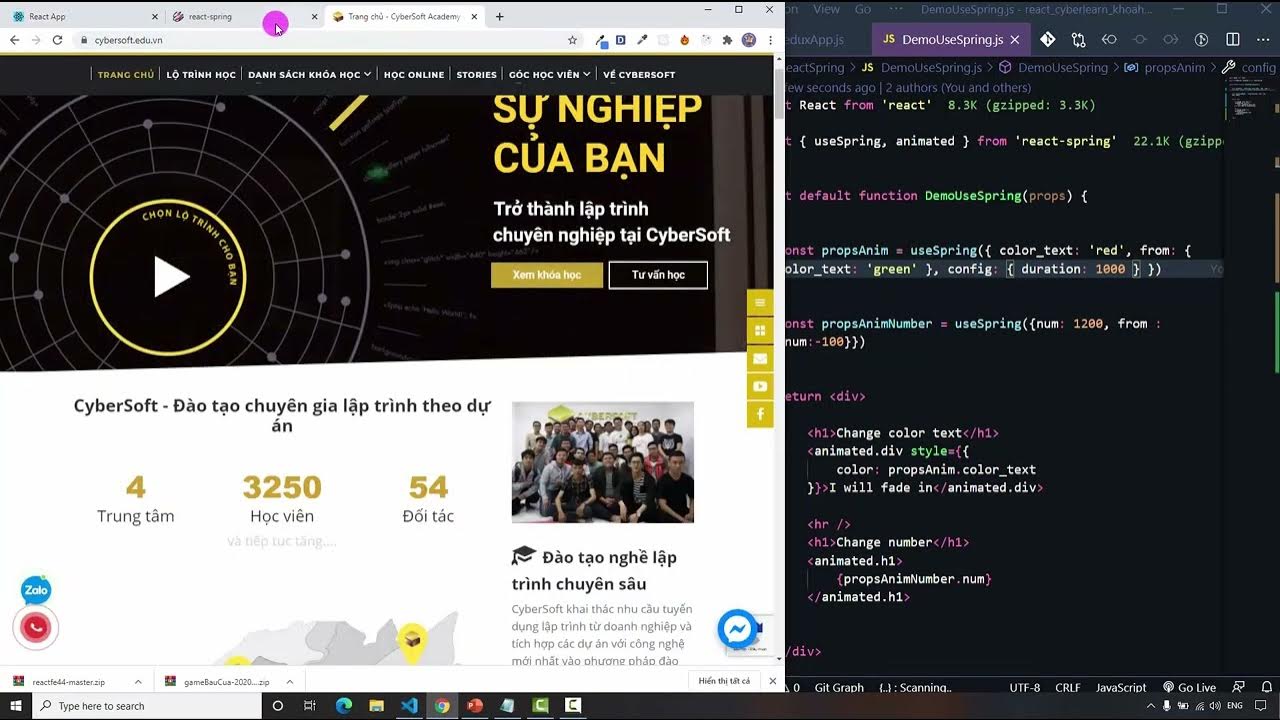This screenshot has width=1280, height=720.
Task: Open new Chrome tab with plus button
Action: 500,16
